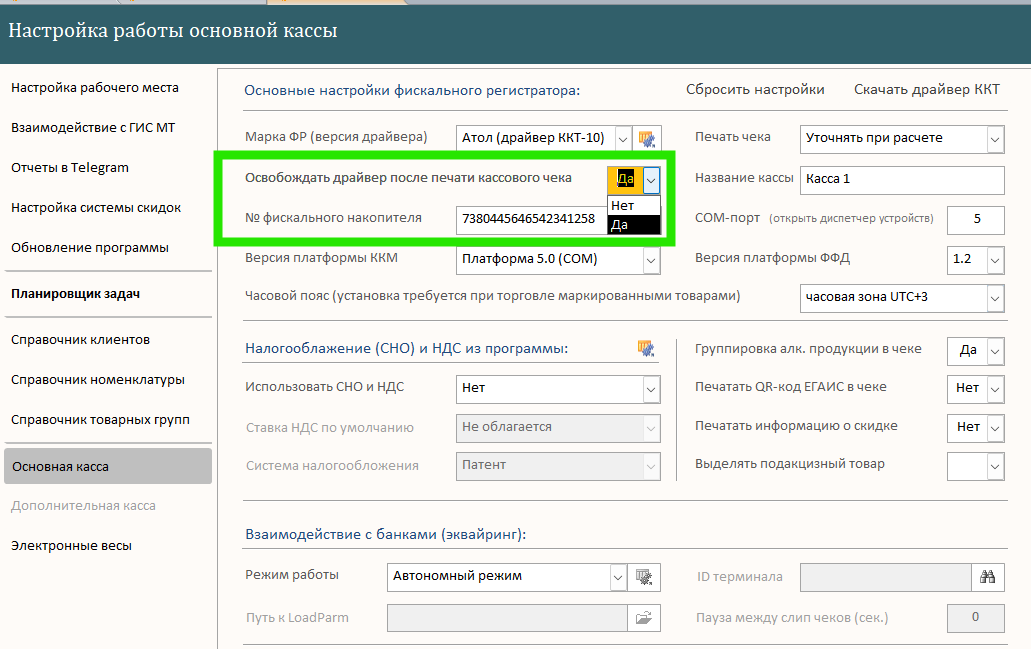
Task: Click COM-порт number field
Action: coord(976,220)
